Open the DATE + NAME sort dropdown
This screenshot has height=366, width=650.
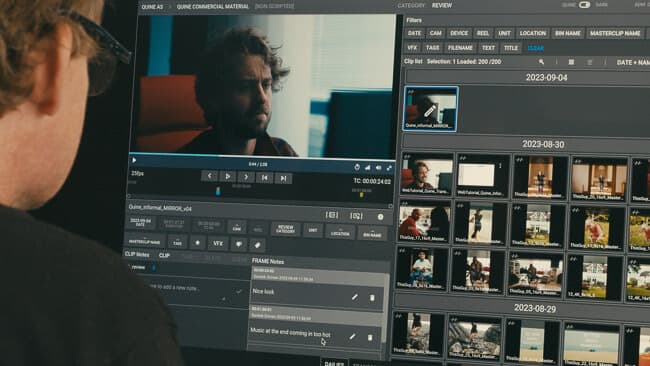633,63
